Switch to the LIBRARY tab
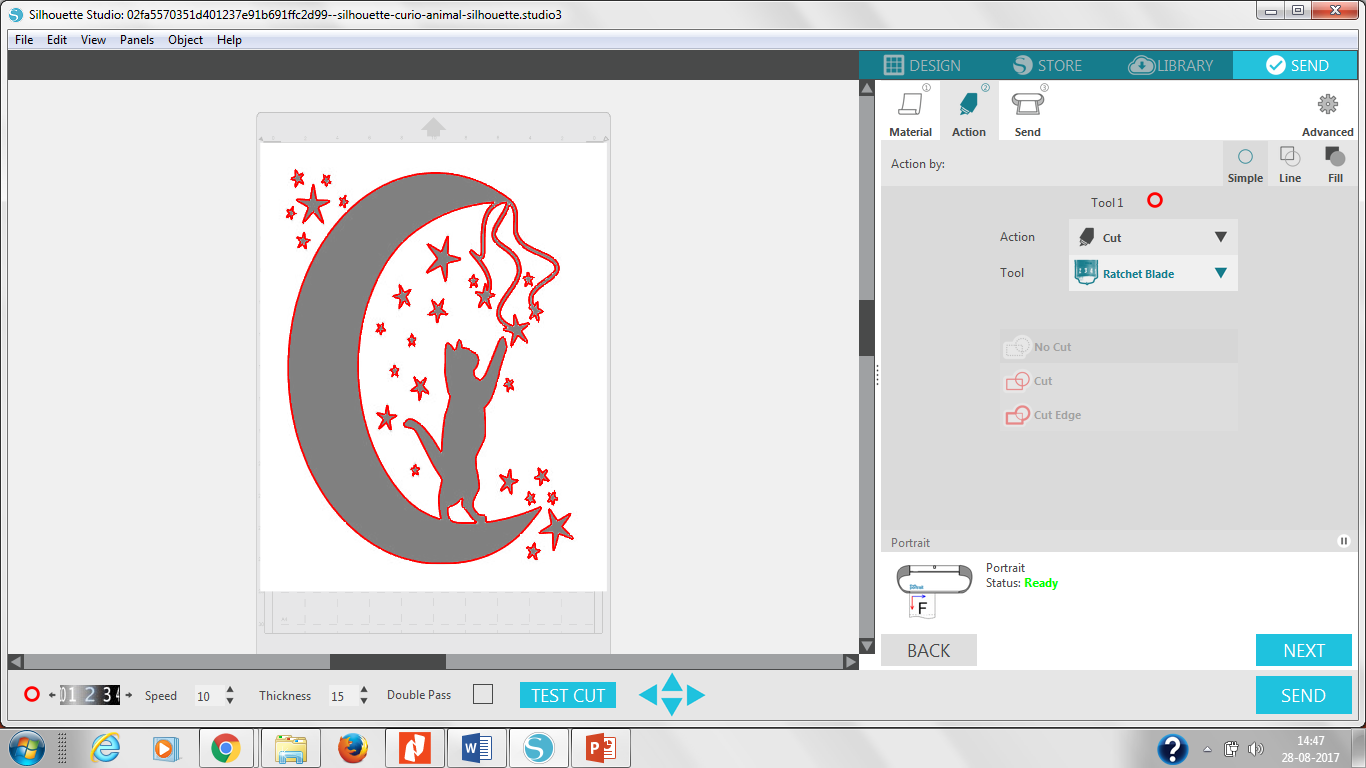1366x768 pixels. (1170, 65)
